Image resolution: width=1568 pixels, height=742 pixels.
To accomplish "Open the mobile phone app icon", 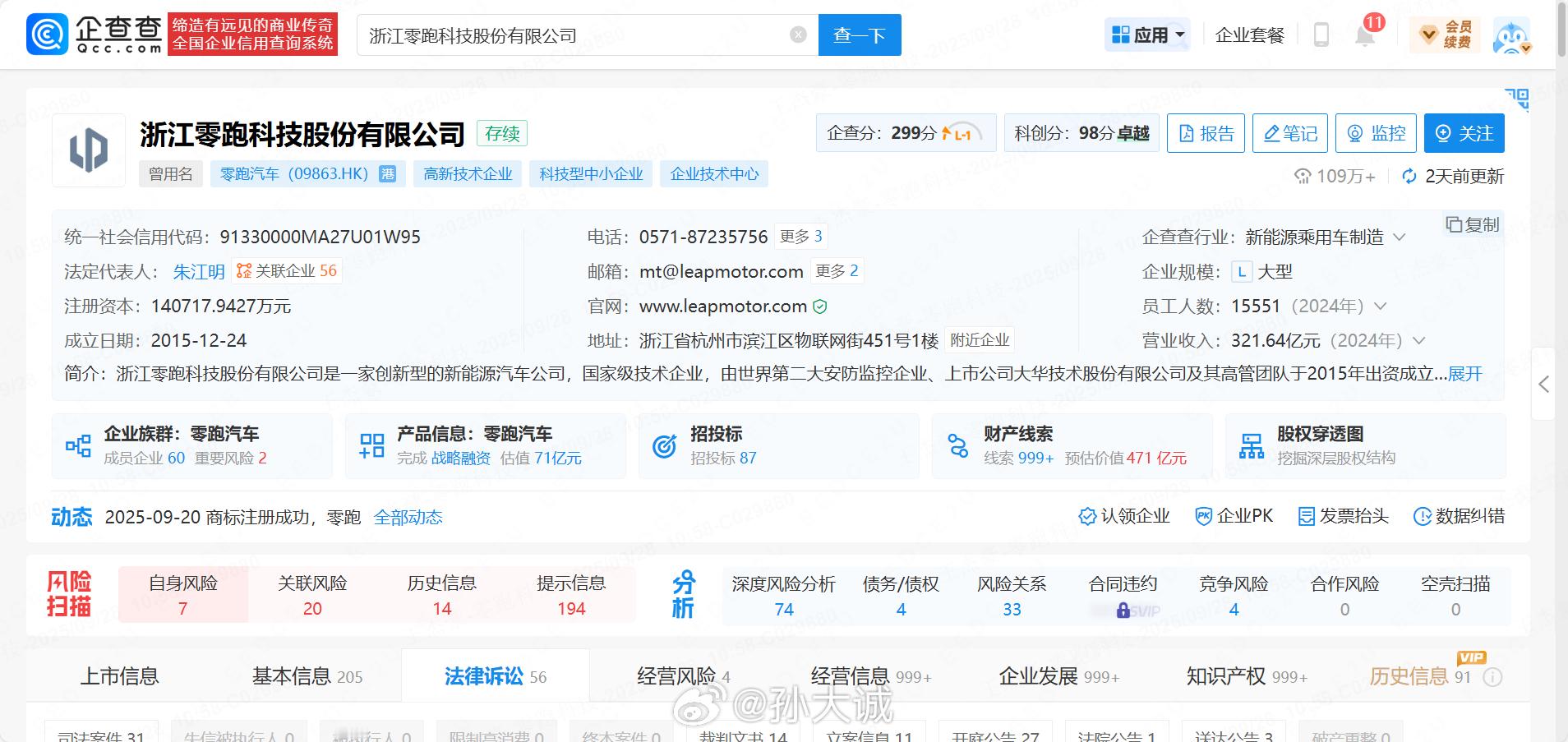I will click(x=1321, y=35).
